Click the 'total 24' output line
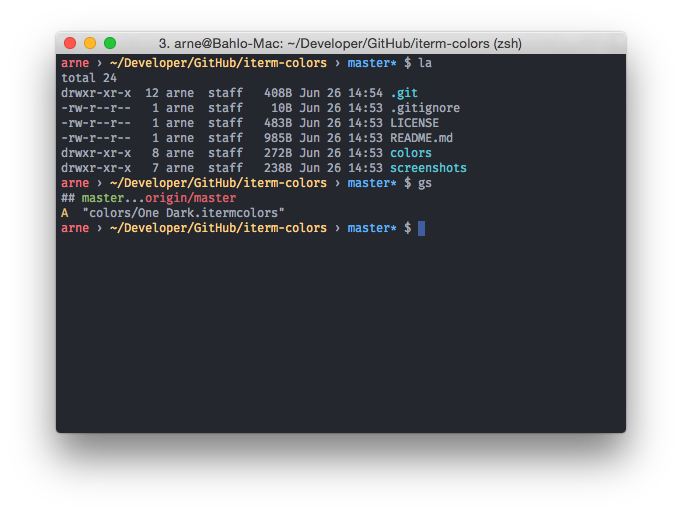The image size is (682, 513). [x=89, y=78]
